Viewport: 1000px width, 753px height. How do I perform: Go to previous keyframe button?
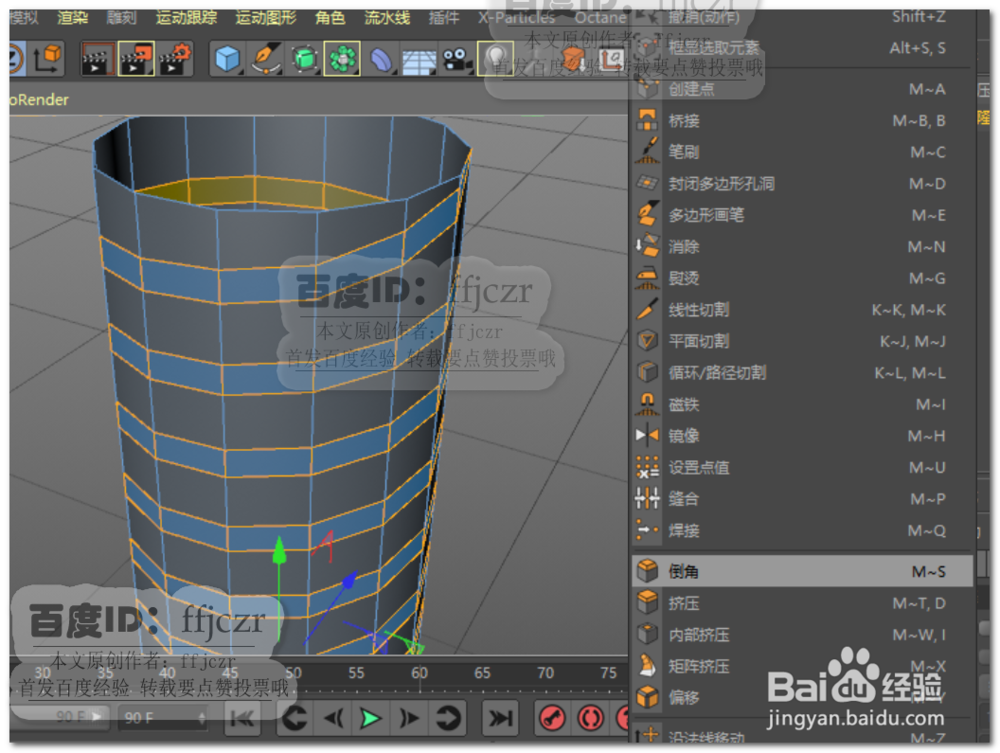pyautogui.click(x=294, y=719)
